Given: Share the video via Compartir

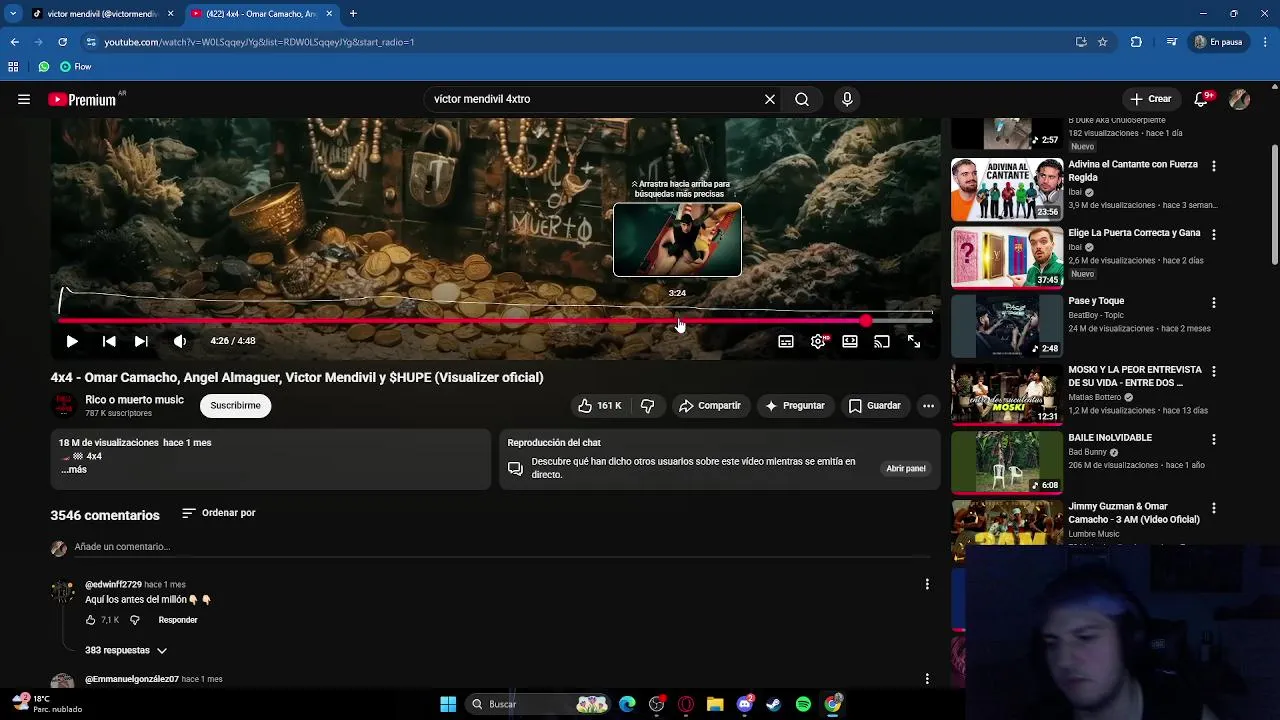Looking at the screenshot, I should click(x=710, y=405).
